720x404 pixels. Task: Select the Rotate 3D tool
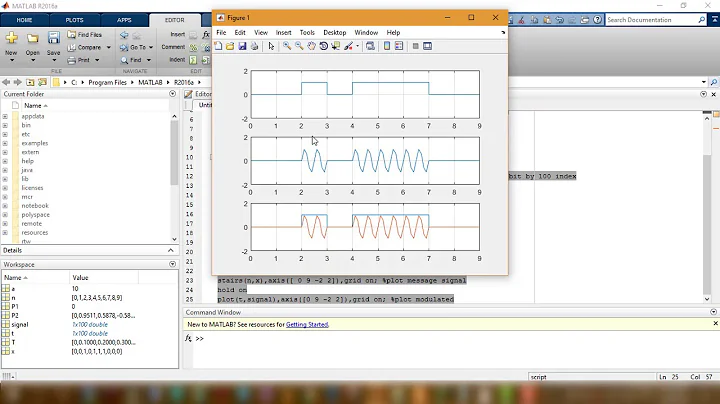(323, 46)
